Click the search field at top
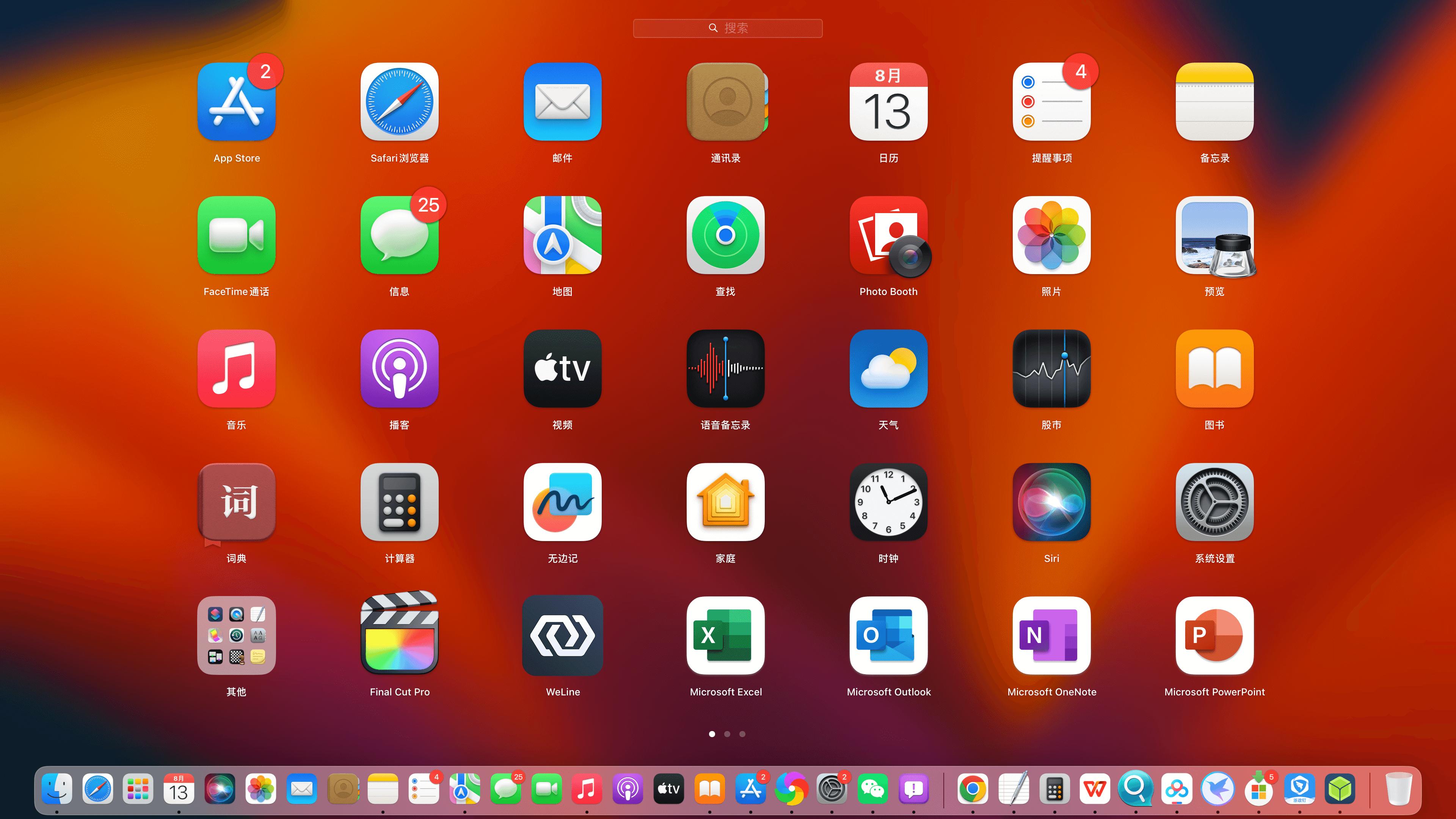Viewport: 1456px width, 819px height. [728, 27]
